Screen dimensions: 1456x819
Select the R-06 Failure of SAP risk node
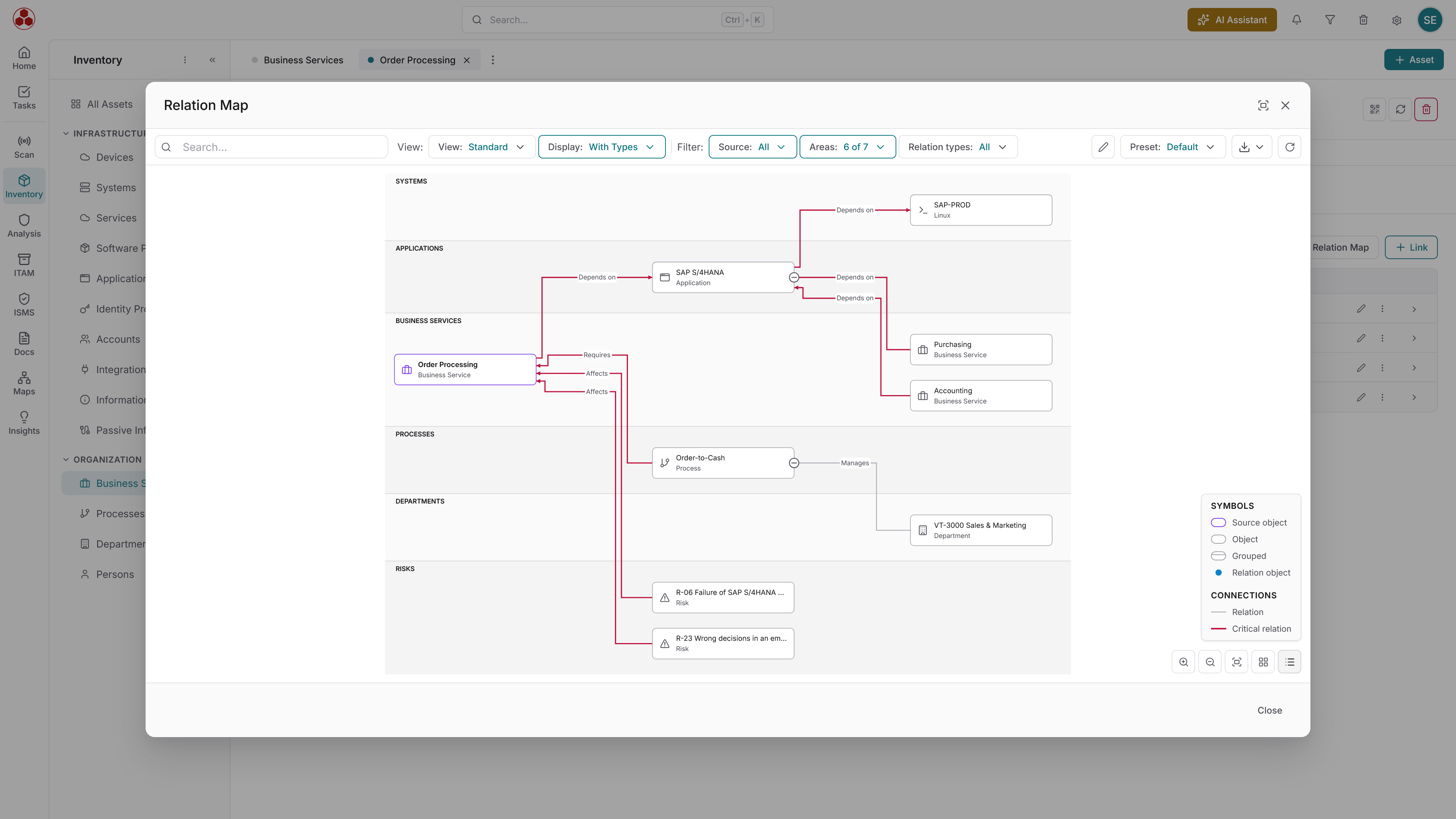click(723, 598)
